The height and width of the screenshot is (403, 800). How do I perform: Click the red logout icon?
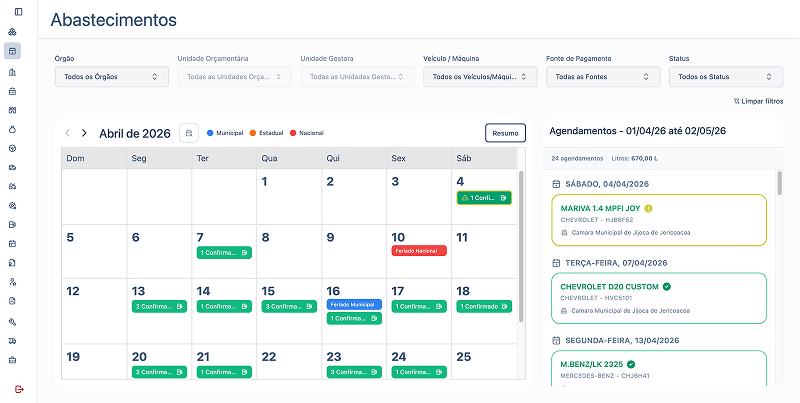(19, 390)
